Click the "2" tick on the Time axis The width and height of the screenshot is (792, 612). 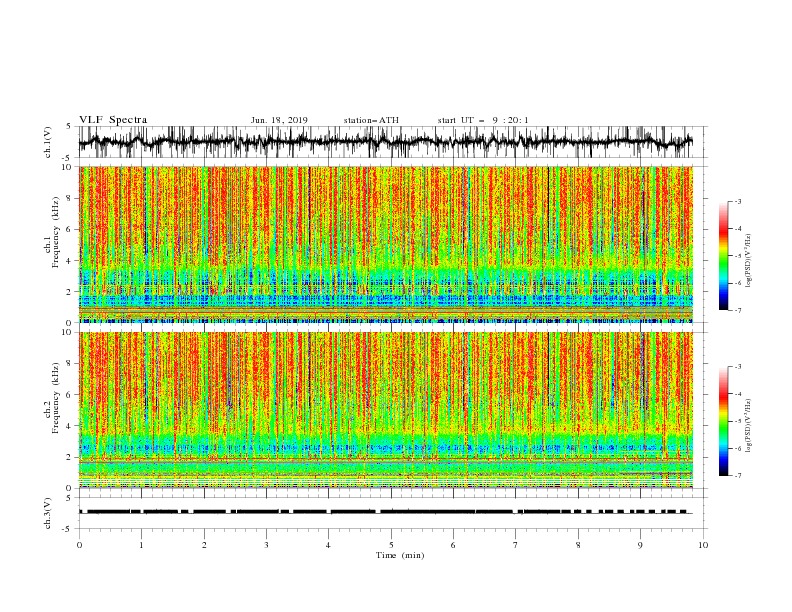click(204, 545)
